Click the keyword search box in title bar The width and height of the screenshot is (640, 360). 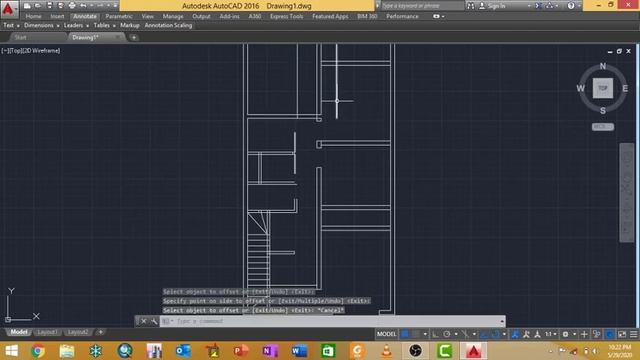coord(422,6)
